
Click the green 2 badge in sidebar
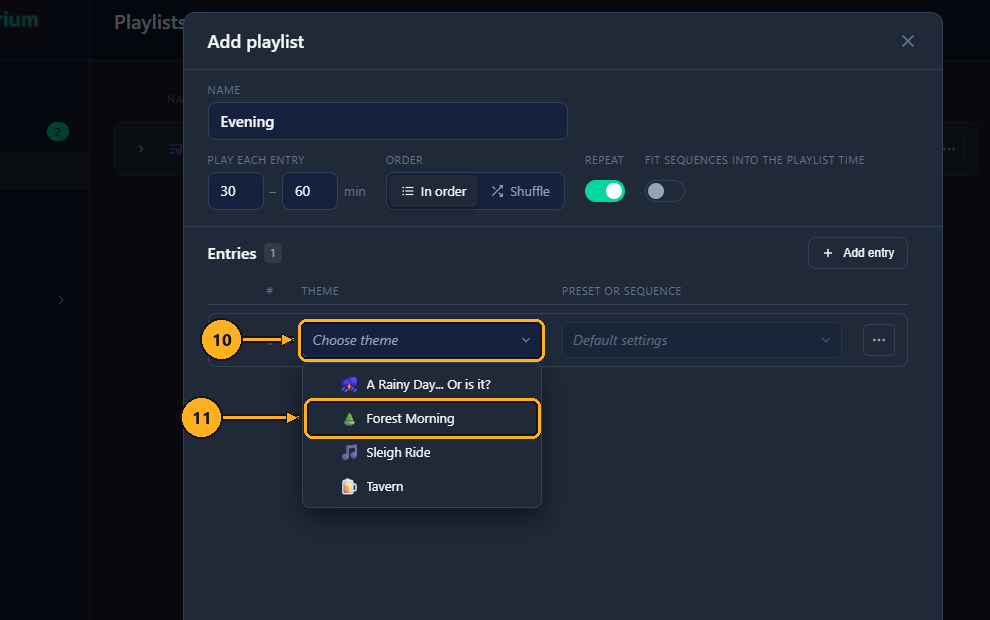(x=57, y=131)
